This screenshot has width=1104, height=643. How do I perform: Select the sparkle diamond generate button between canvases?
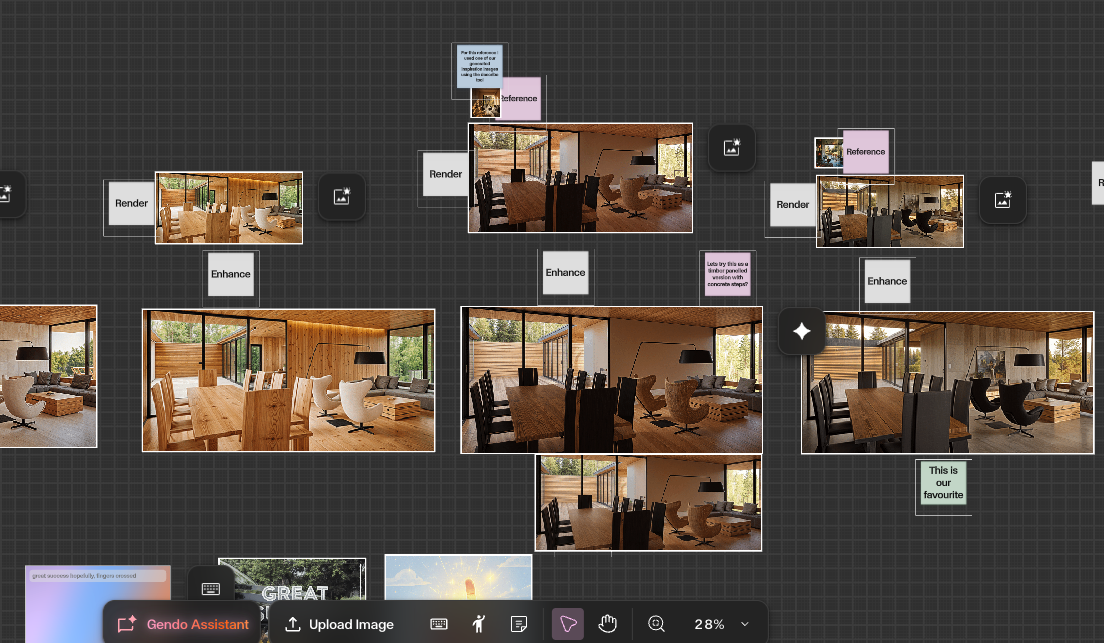point(801,331)
